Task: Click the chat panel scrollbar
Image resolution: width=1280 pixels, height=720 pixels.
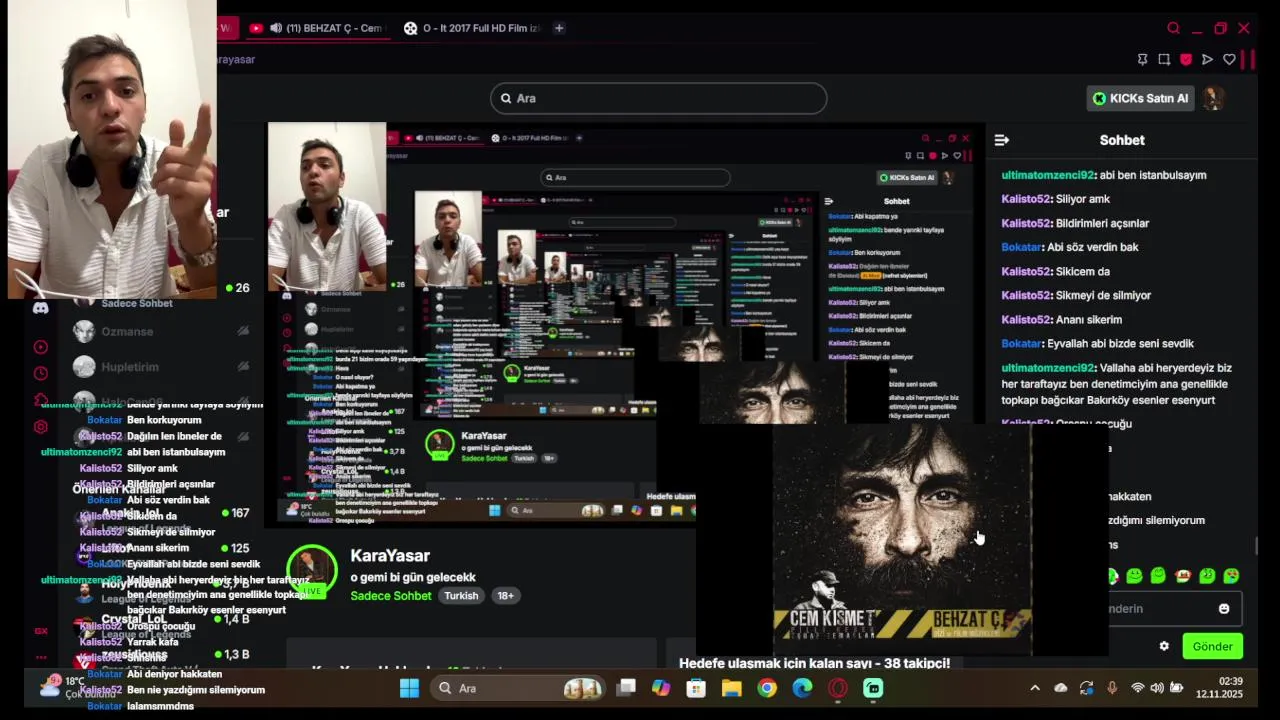Action: (1256, 546)
